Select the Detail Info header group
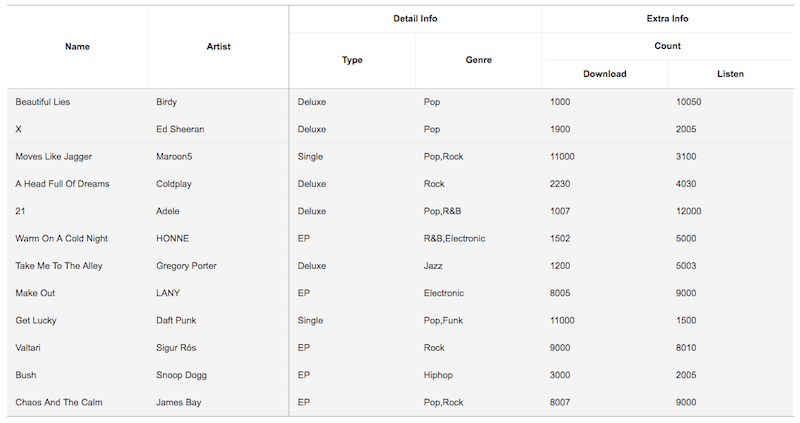 tap(415, 19)
